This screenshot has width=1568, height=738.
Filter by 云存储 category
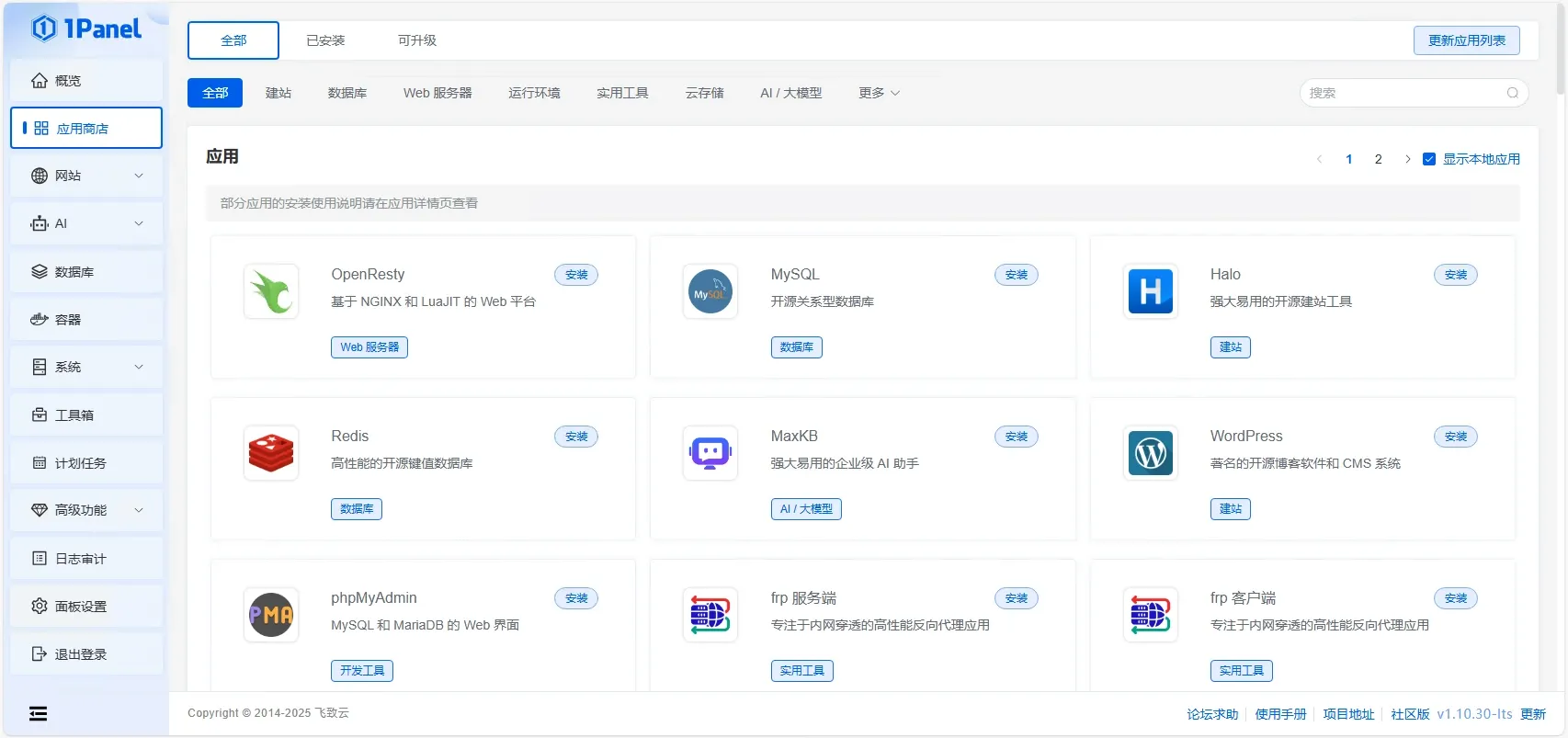click(705, 93)
